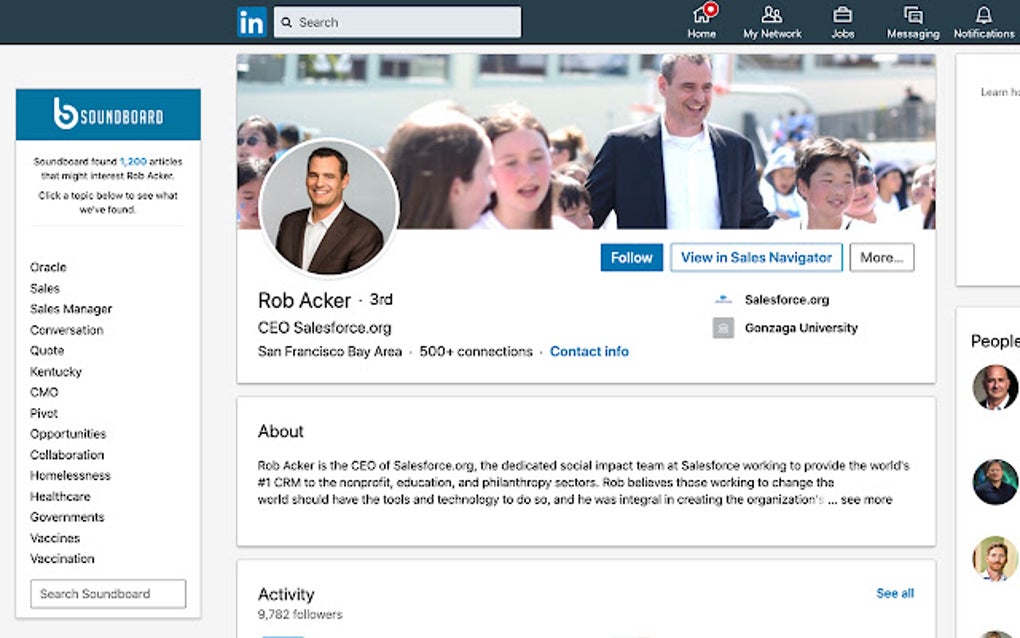Viewport: 1020px width, 638px height.
Task: Click the second person avatar under People
Action: (995, 482)
